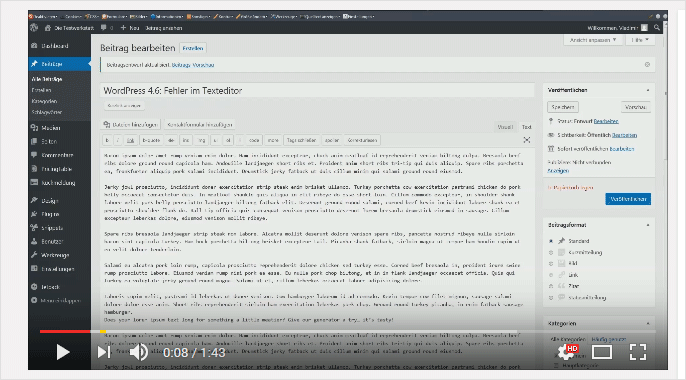Click Erstellen in the sidebar submenu
The height and width of the screenshot is (380, 686).
42,90
